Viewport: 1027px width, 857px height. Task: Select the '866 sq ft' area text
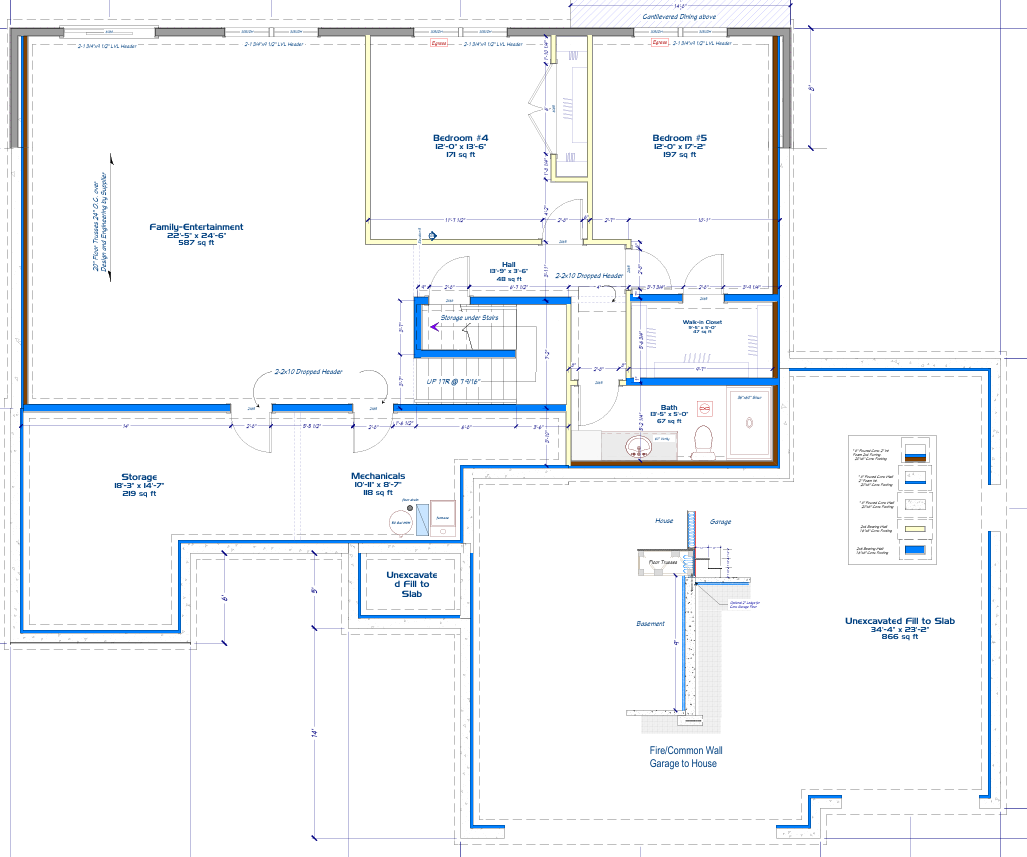pos(899,636)
